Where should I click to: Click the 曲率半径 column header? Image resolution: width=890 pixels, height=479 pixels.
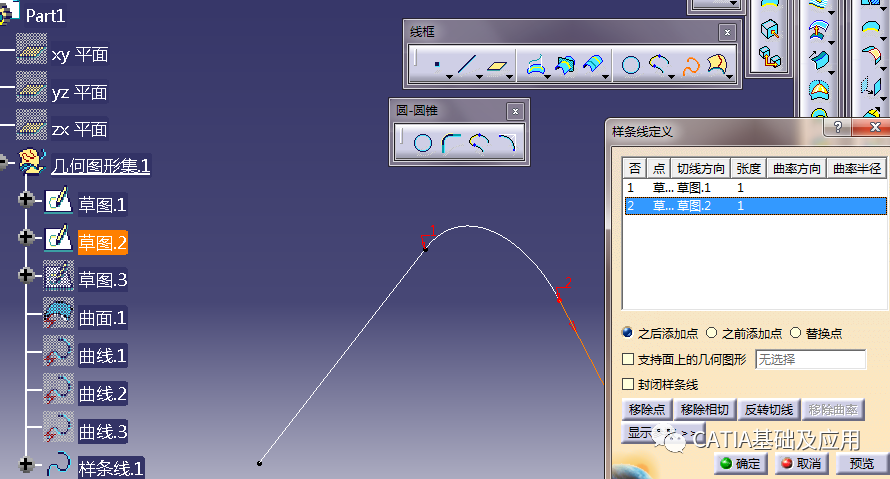tap(857, 169)
